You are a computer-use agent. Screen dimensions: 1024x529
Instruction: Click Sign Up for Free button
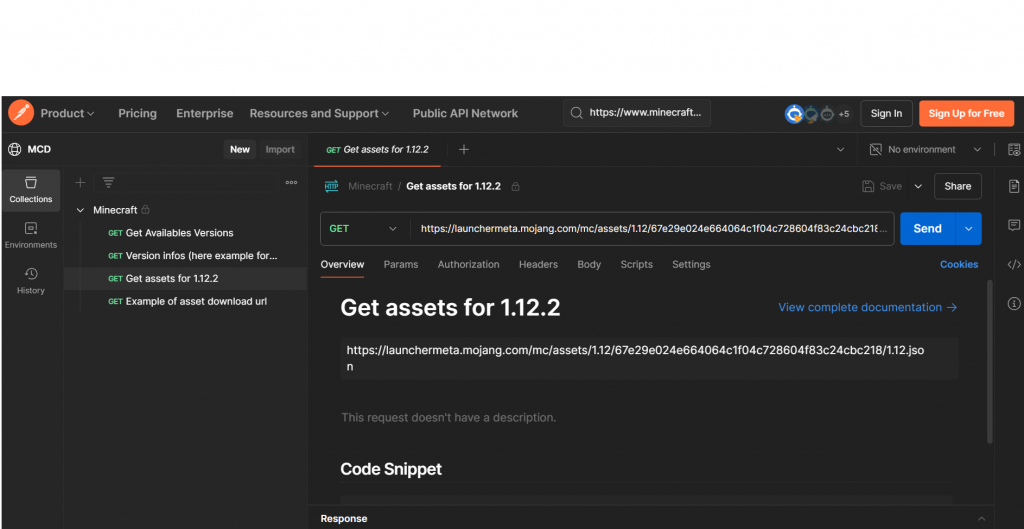[967, 114]
